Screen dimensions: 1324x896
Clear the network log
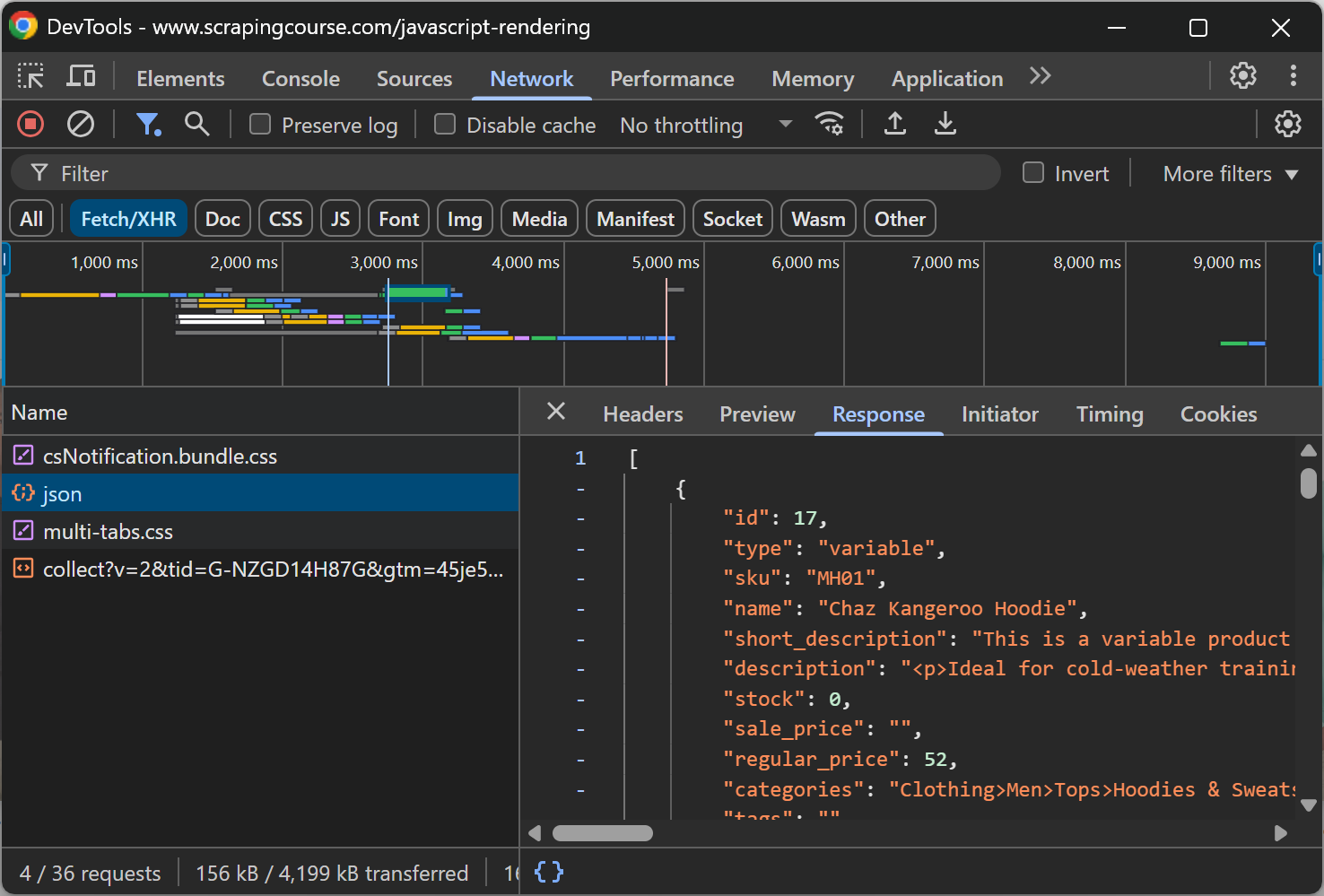(x=81, y=125)
